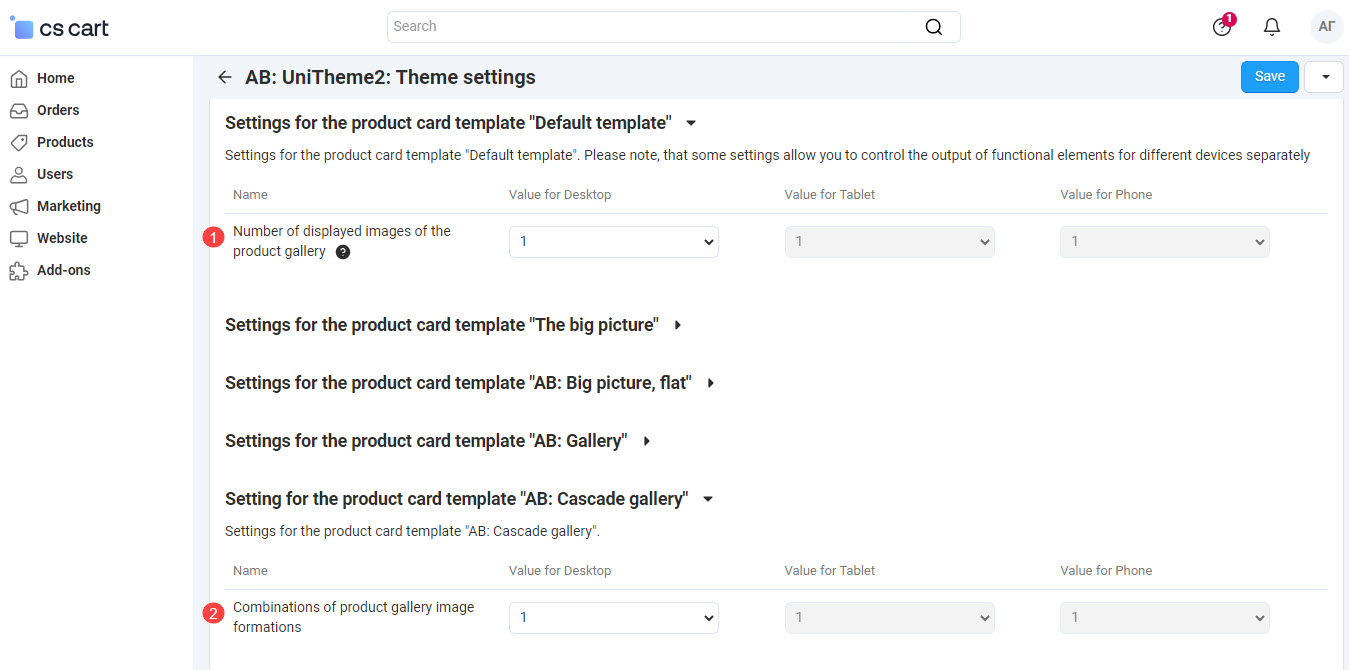Viewport: 1349px width, 670px height.
Task: Collapse the "Default template" settings section
Action: click(460, 123)
